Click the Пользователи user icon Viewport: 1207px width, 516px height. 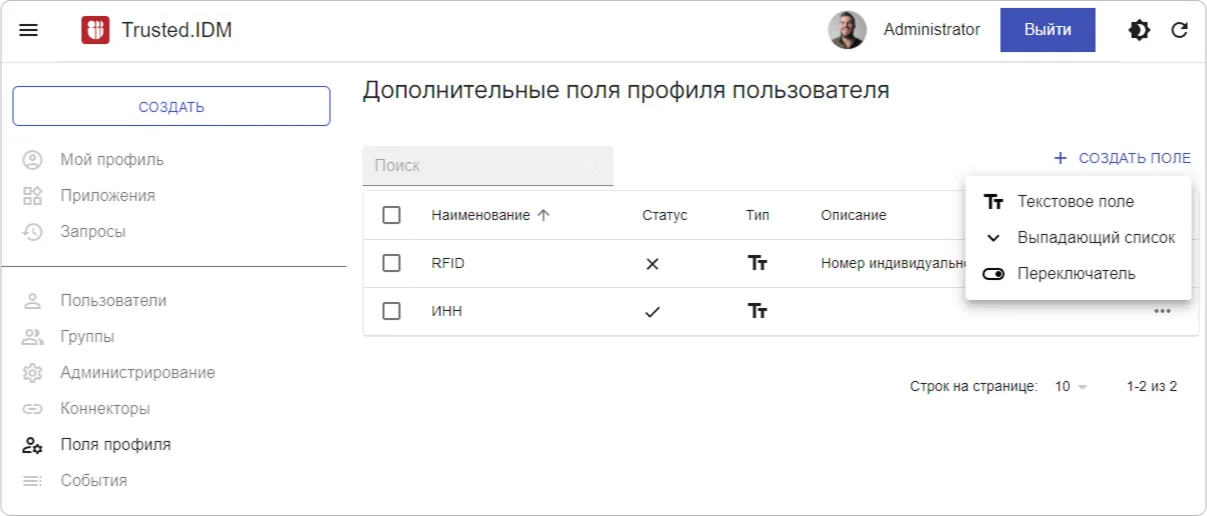pos(32,301)
